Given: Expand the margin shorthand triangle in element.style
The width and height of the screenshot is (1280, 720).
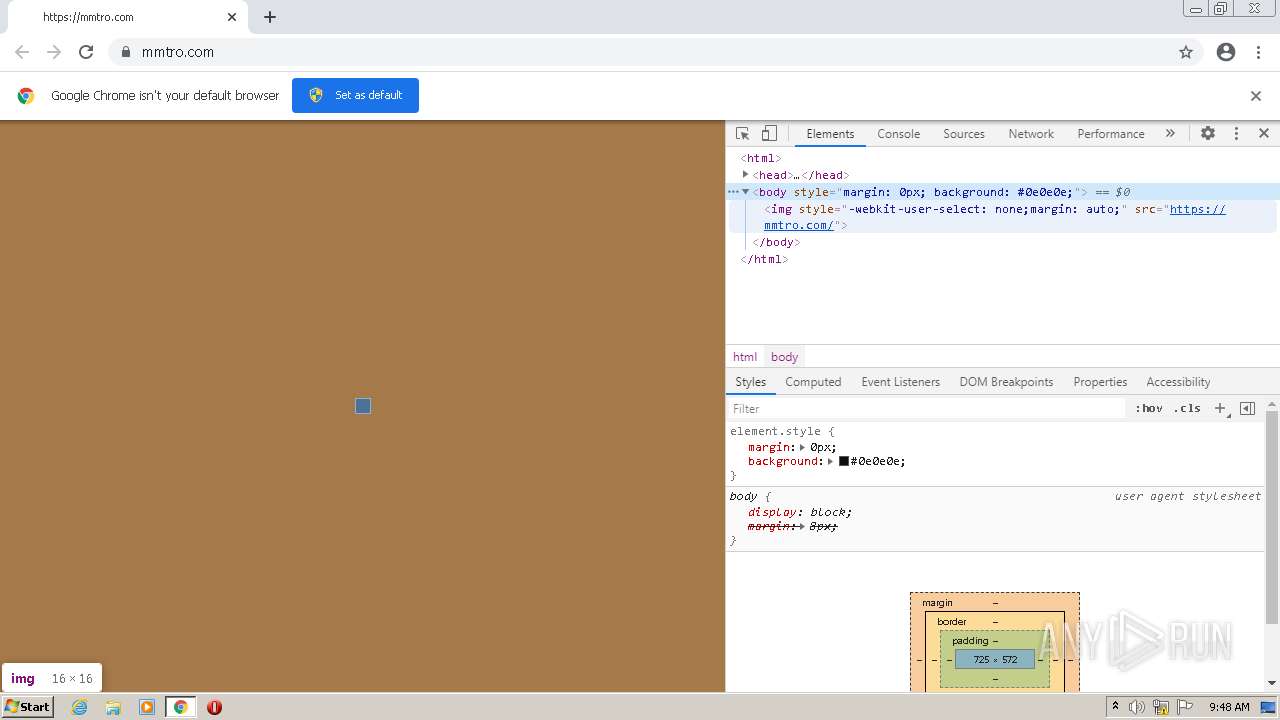Looking at the screenshot, I should [x=802, y=448].
